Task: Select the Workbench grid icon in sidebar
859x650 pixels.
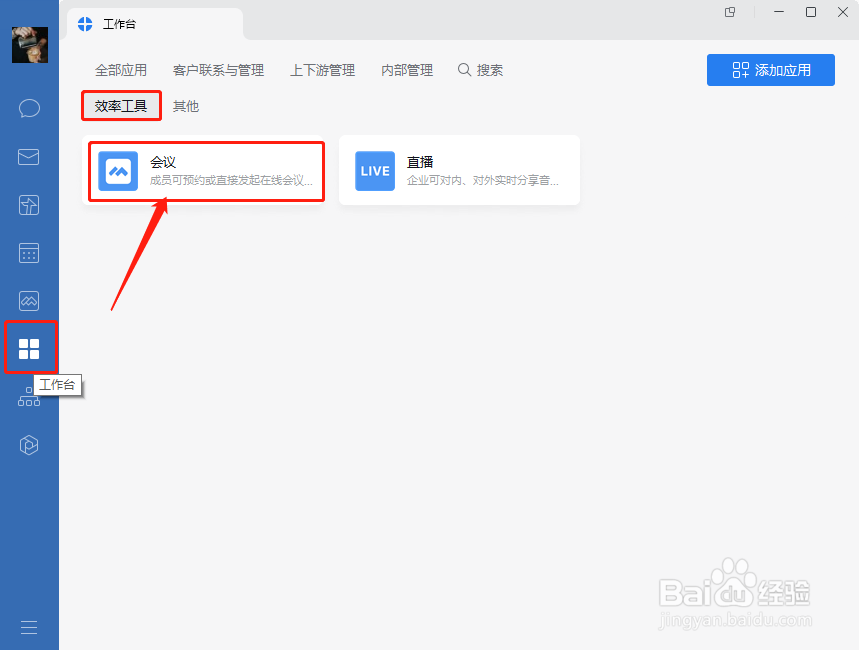Action: (29, 349)
